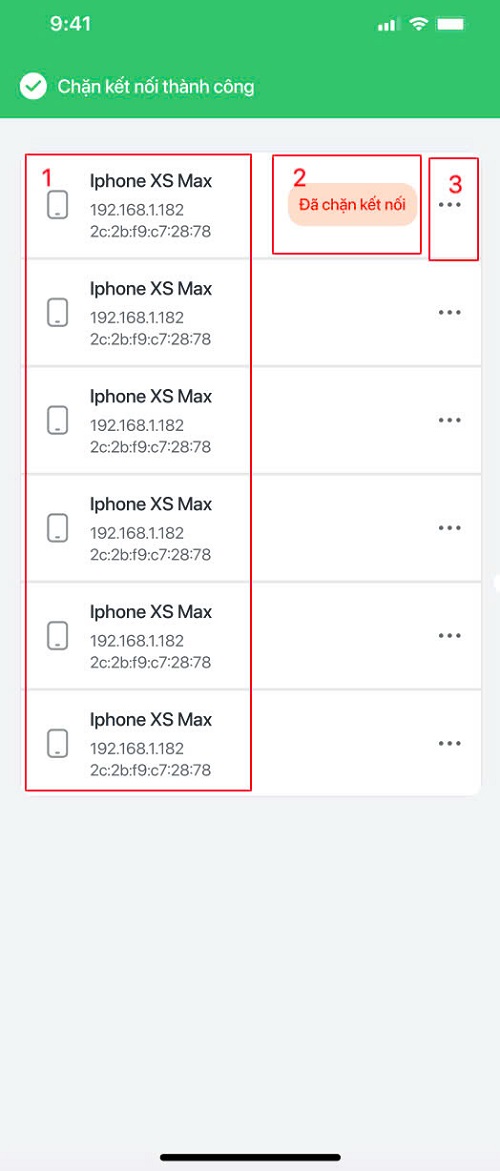Tap the phone icon of first device
500x1171 pixels.
point(57,205)
